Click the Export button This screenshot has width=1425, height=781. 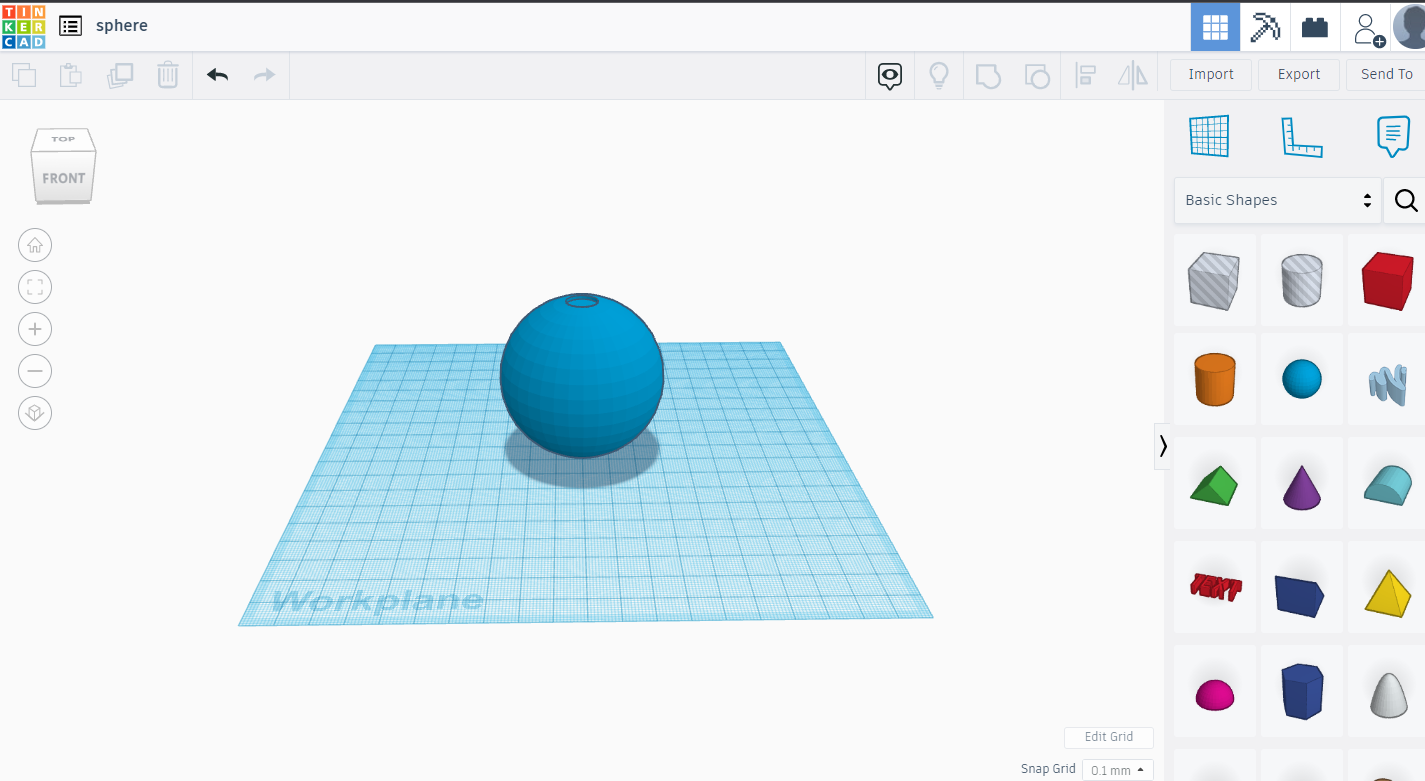pos(1299,74)
